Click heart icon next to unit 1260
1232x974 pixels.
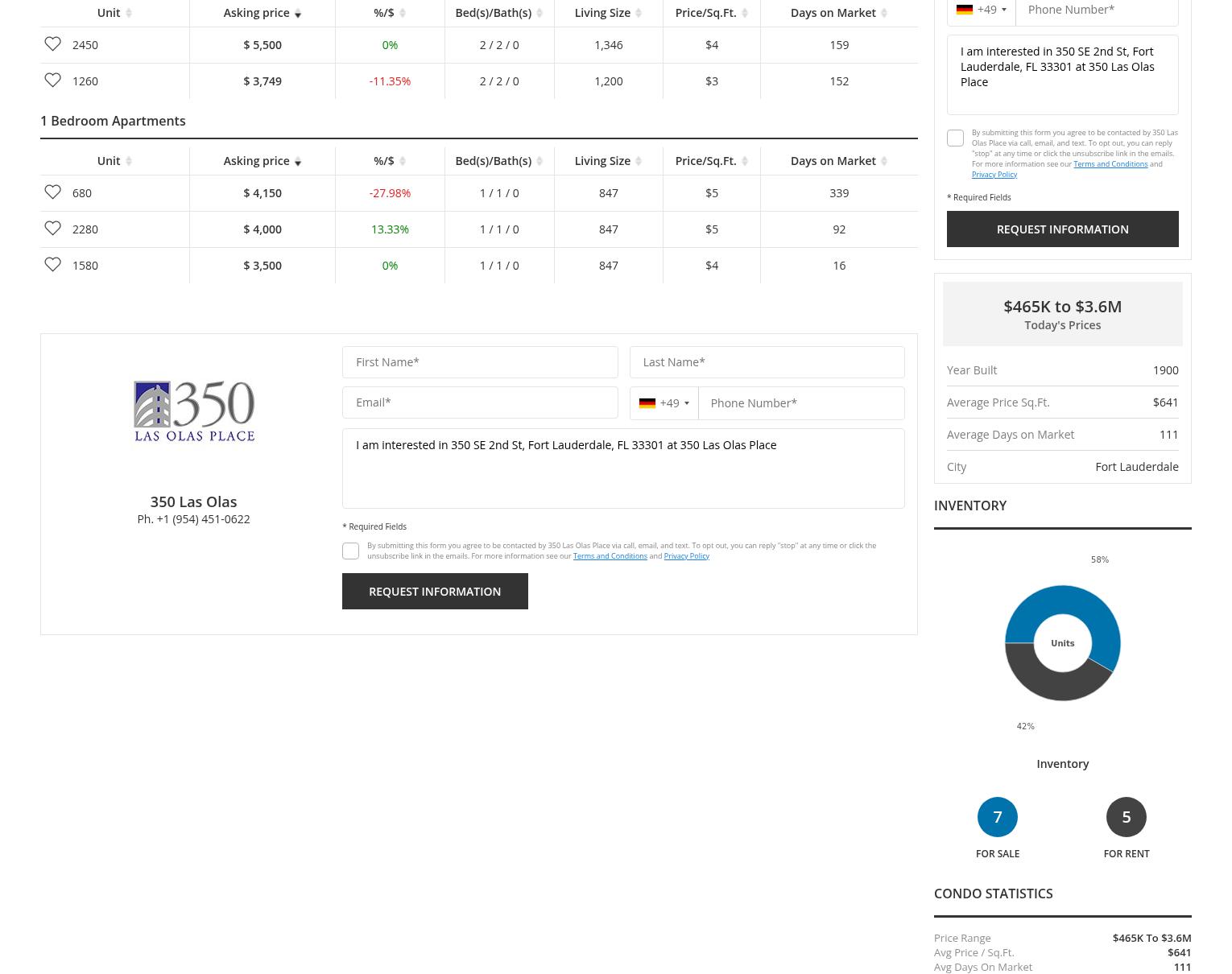52,80
